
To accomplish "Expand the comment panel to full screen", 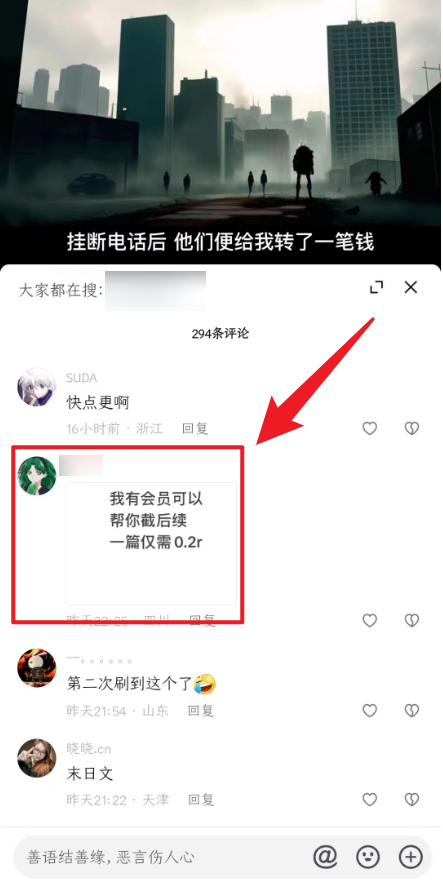I will [376, 287].
